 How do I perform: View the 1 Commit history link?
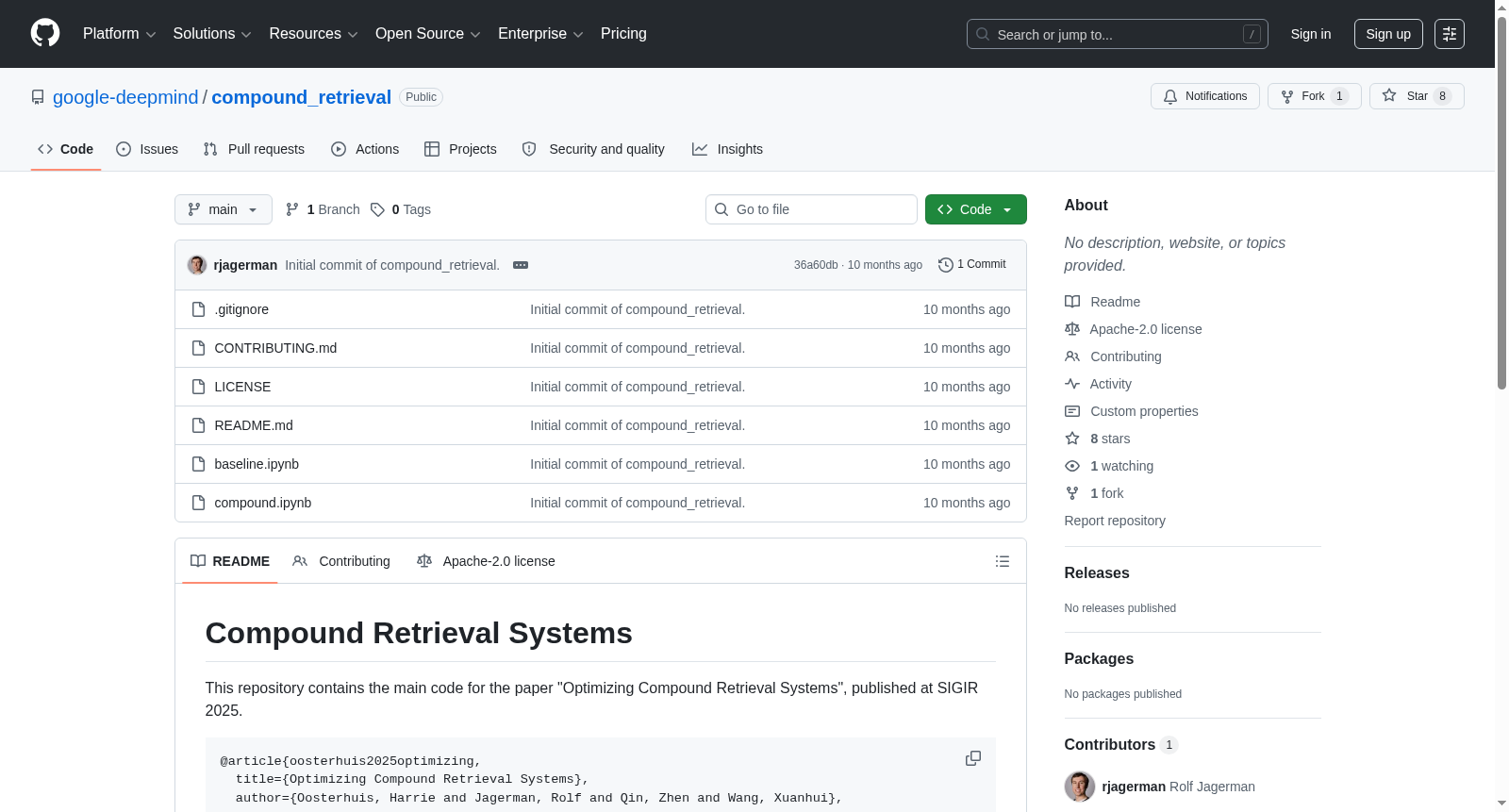[x=972, y=265]
